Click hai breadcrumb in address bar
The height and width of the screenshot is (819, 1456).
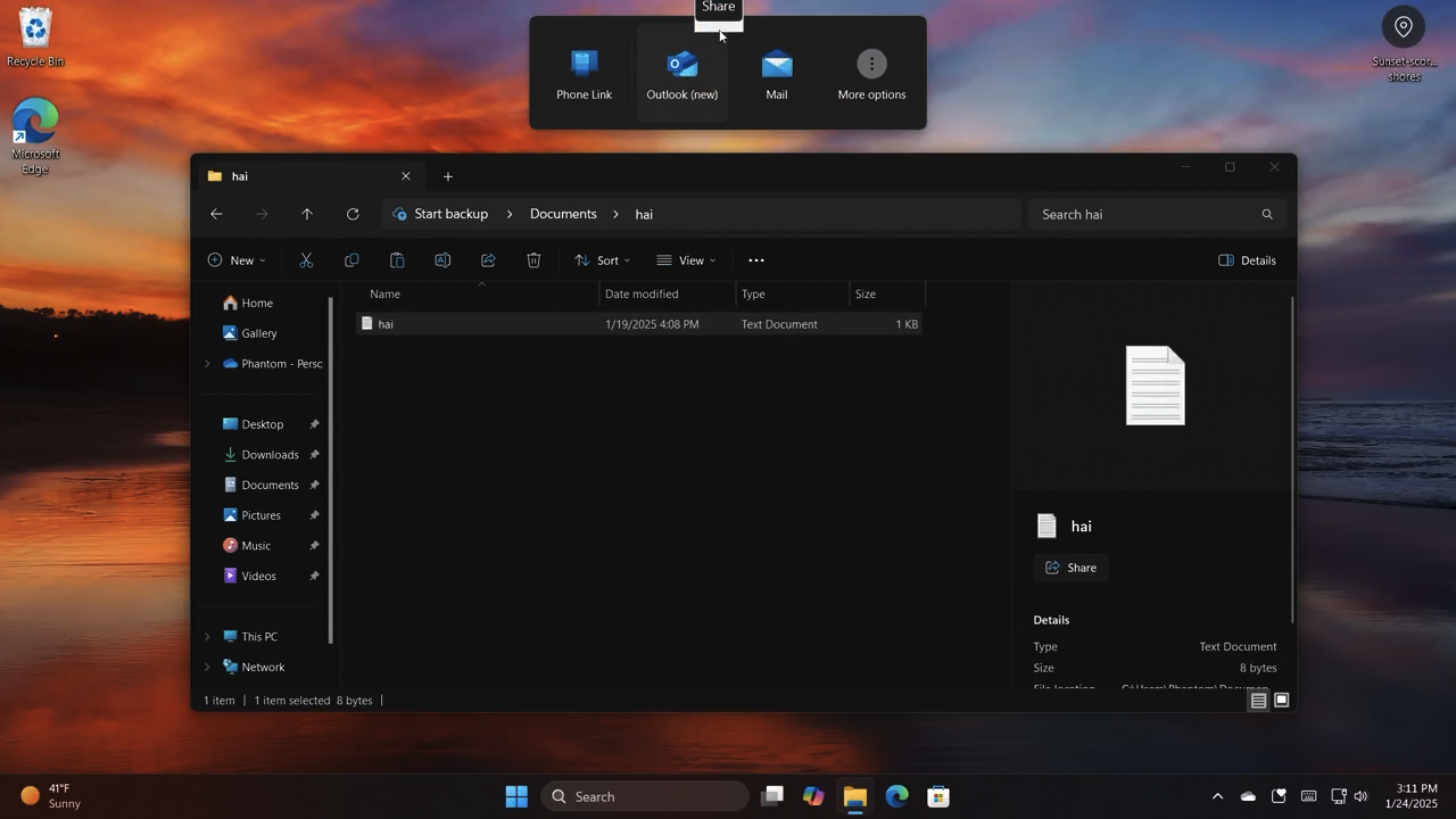644,214
